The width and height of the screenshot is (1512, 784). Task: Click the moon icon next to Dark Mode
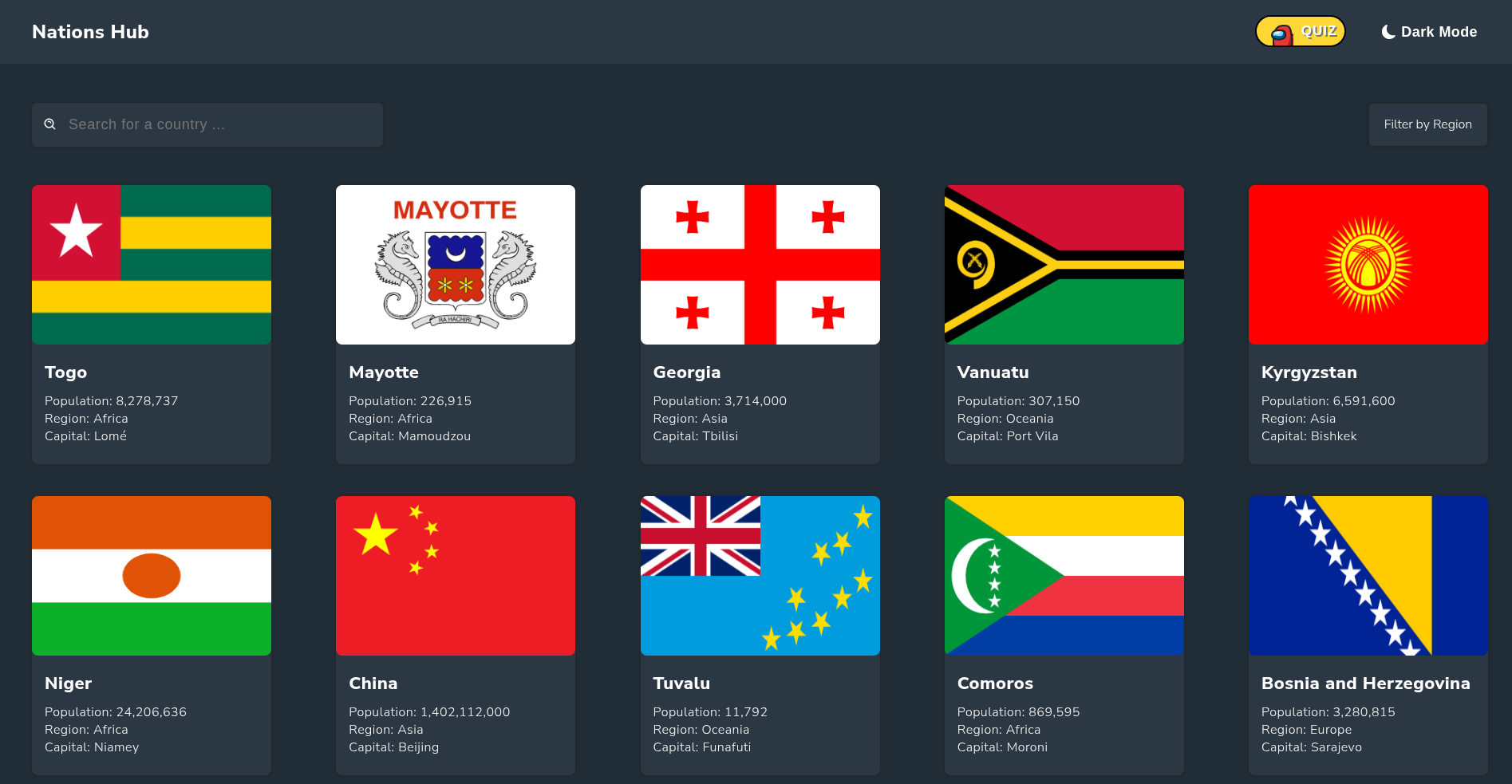click(x=1388, y=31)
